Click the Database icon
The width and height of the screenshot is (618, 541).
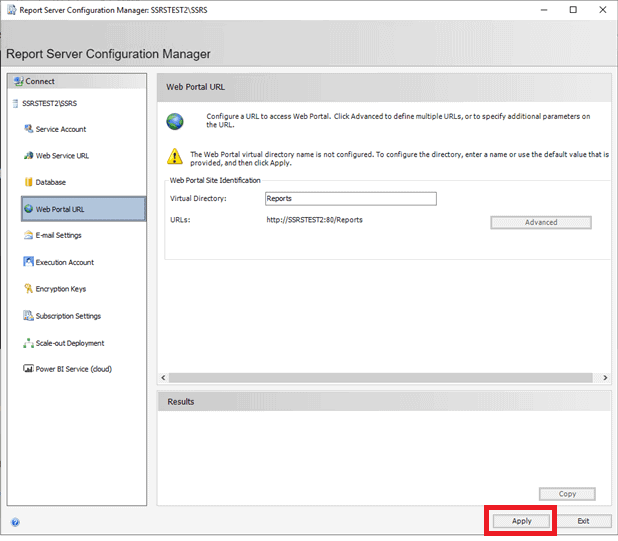(28, 182)
